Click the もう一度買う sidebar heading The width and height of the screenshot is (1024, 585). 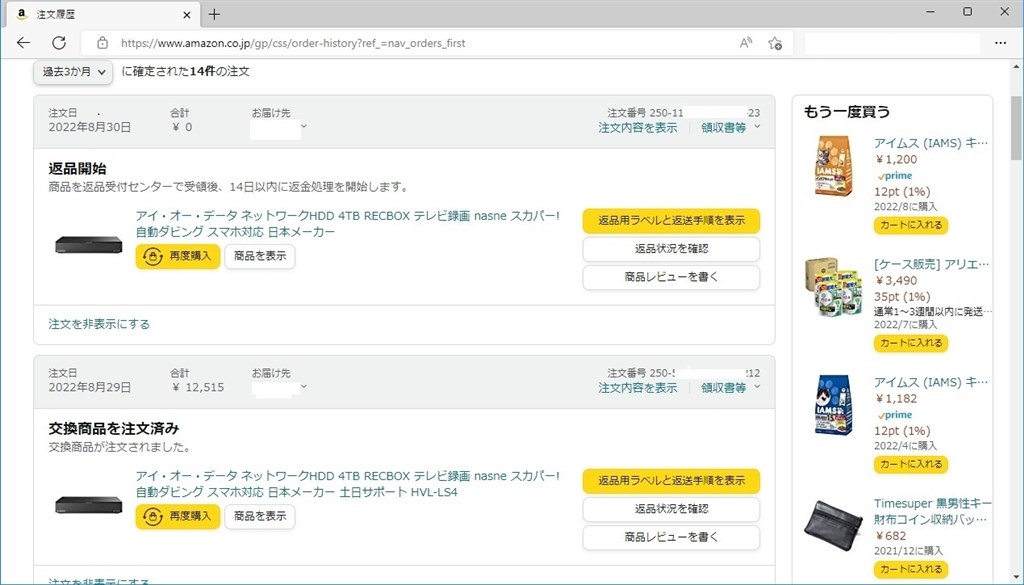pos(847,112)
